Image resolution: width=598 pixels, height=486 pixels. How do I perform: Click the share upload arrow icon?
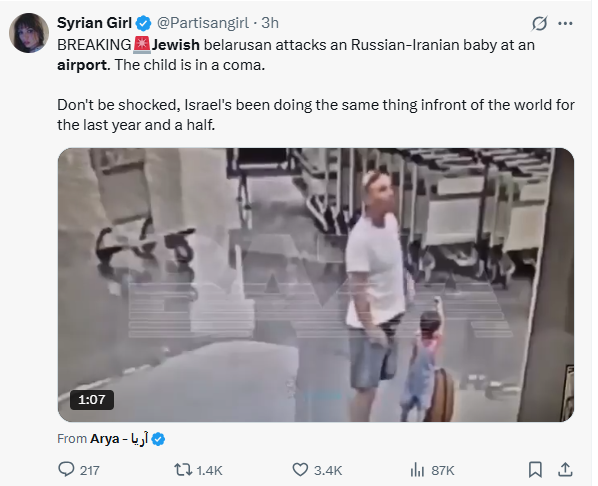coord(565,469)
